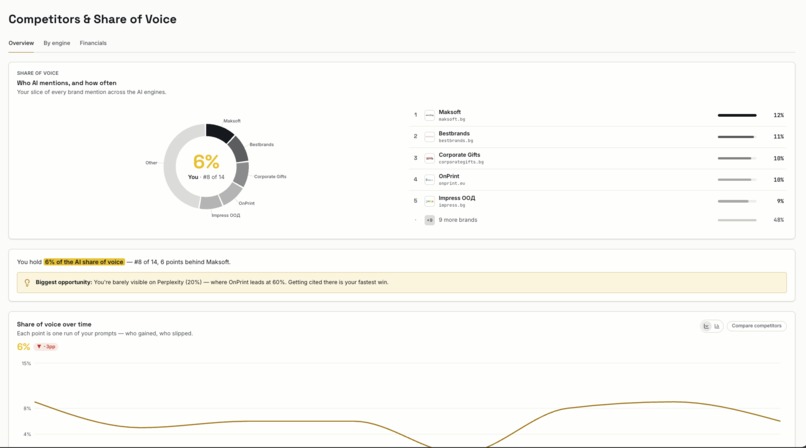Click the OnPrint donut chart segment
The height and width of the screenshot is (448, 806).
pyautogui.click(x=230, y=194)
